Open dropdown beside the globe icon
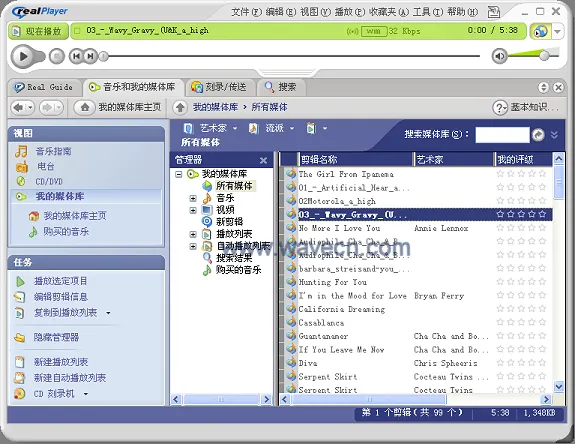This screenshot has height=444, width=575. point(557,32)
